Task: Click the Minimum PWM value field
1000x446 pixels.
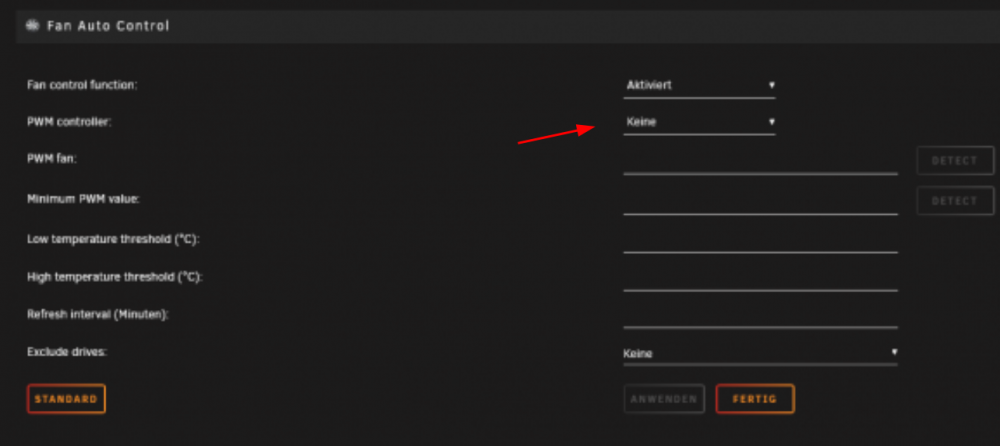Action: (x=760, y=201)
